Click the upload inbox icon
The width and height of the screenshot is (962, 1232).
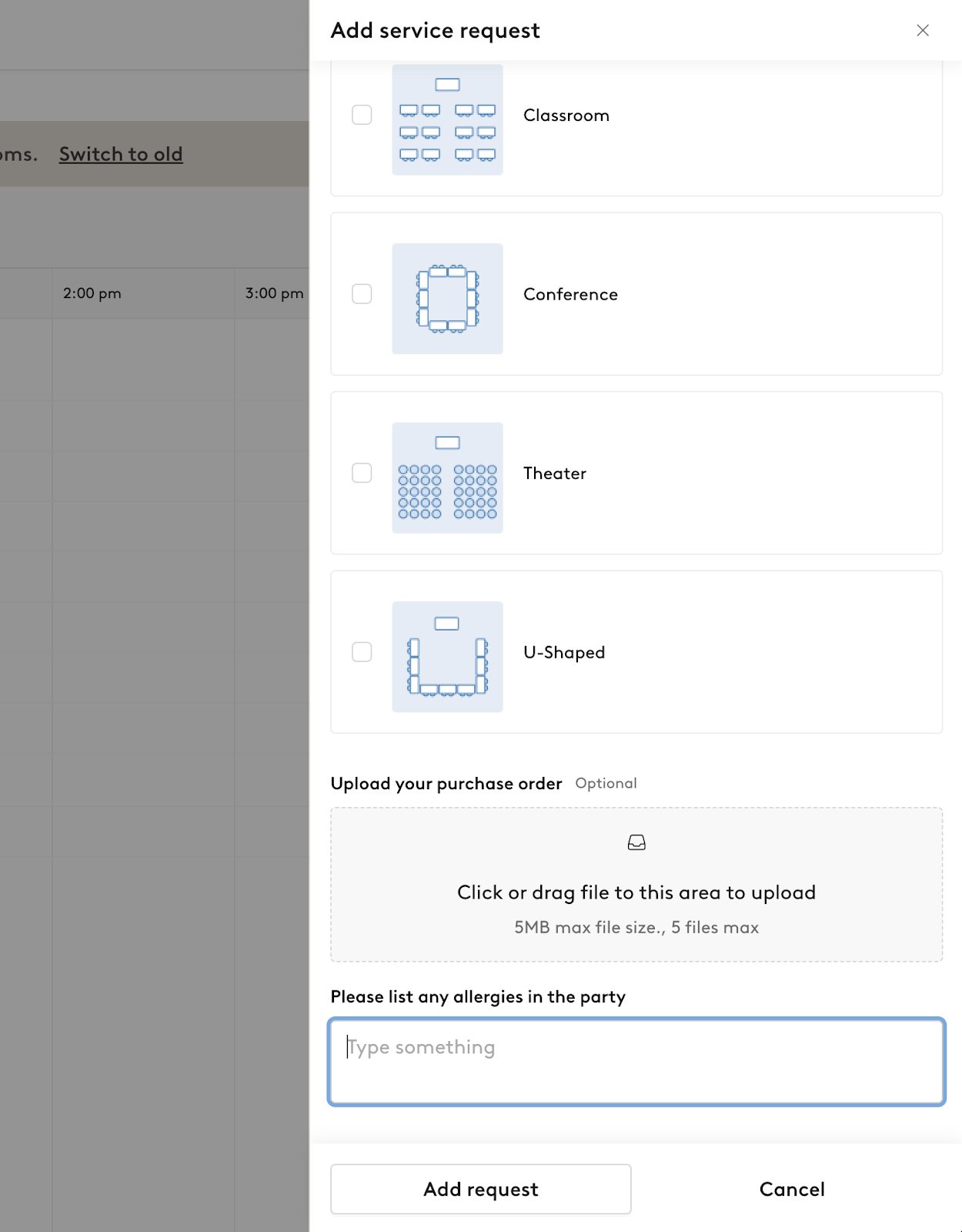(636, 842)
